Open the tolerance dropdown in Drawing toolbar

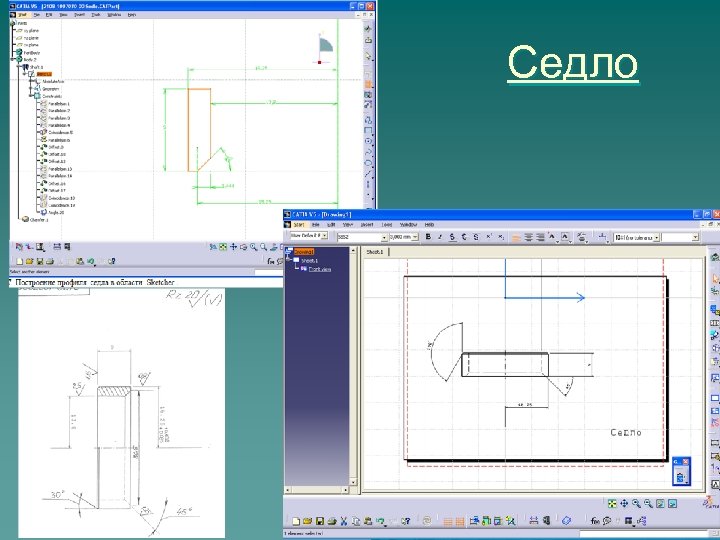tap(657, 237)
